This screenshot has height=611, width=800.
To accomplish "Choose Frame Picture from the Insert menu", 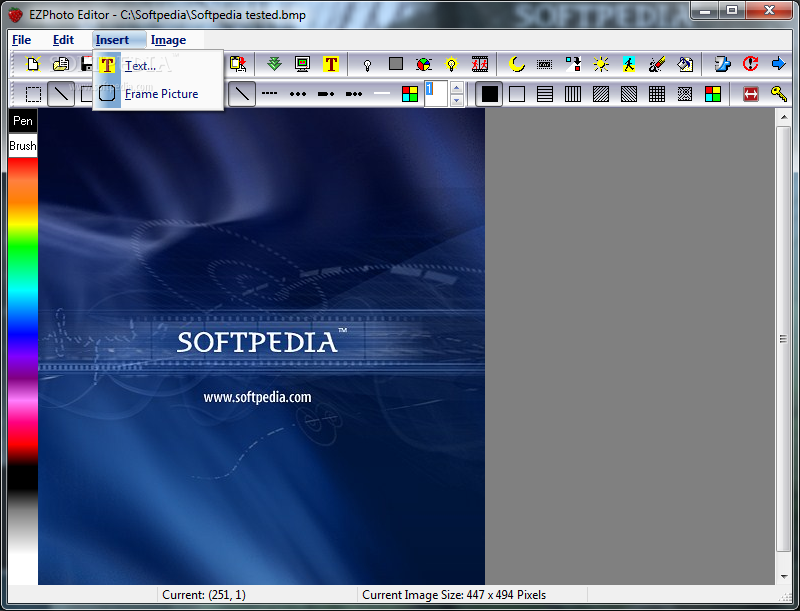I will point(158,94).
